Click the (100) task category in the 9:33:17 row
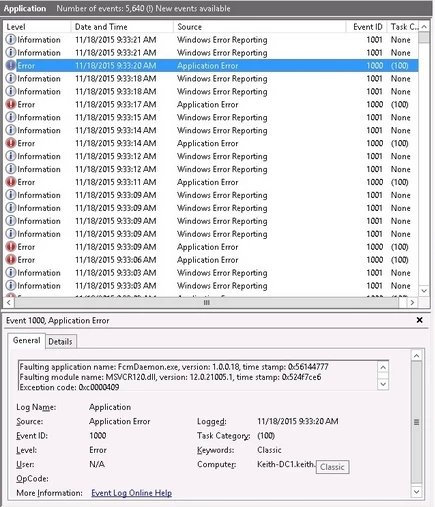The height and width of the screenshot is (507, 435). [399, 104]
